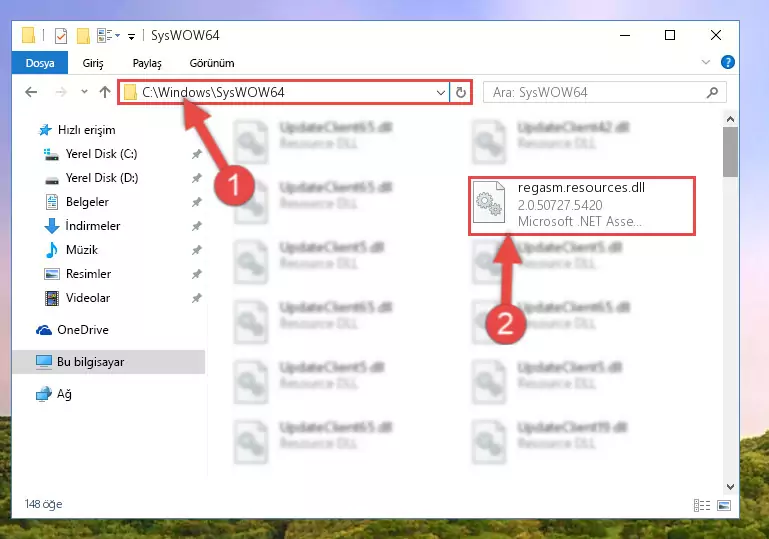Open the quick access toolbar customize dropdown arrow
Viewport: 769px width, 539px height.
click(131, 36)
